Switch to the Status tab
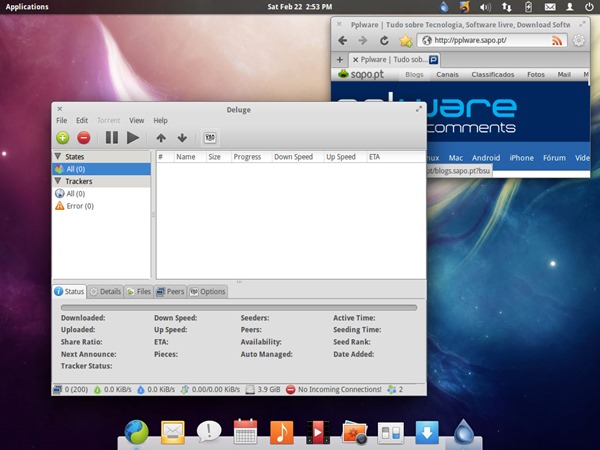The height and width of the screenshot is (450, 600). (x=70, y=292)
